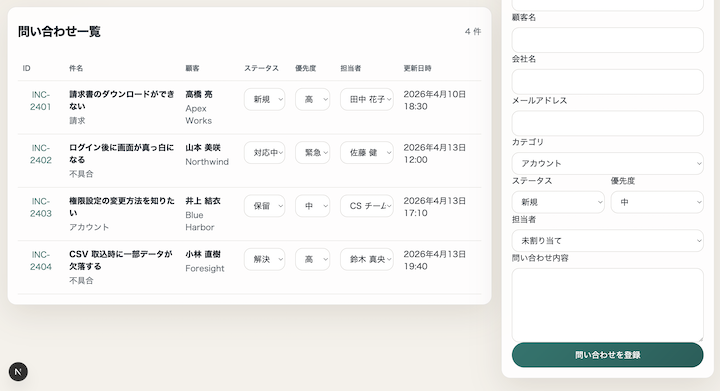Viewport: 720px width, 391px height.
Task: Open ticket link INC-2404
Action: pyautogui.click(x=40, y=260)
